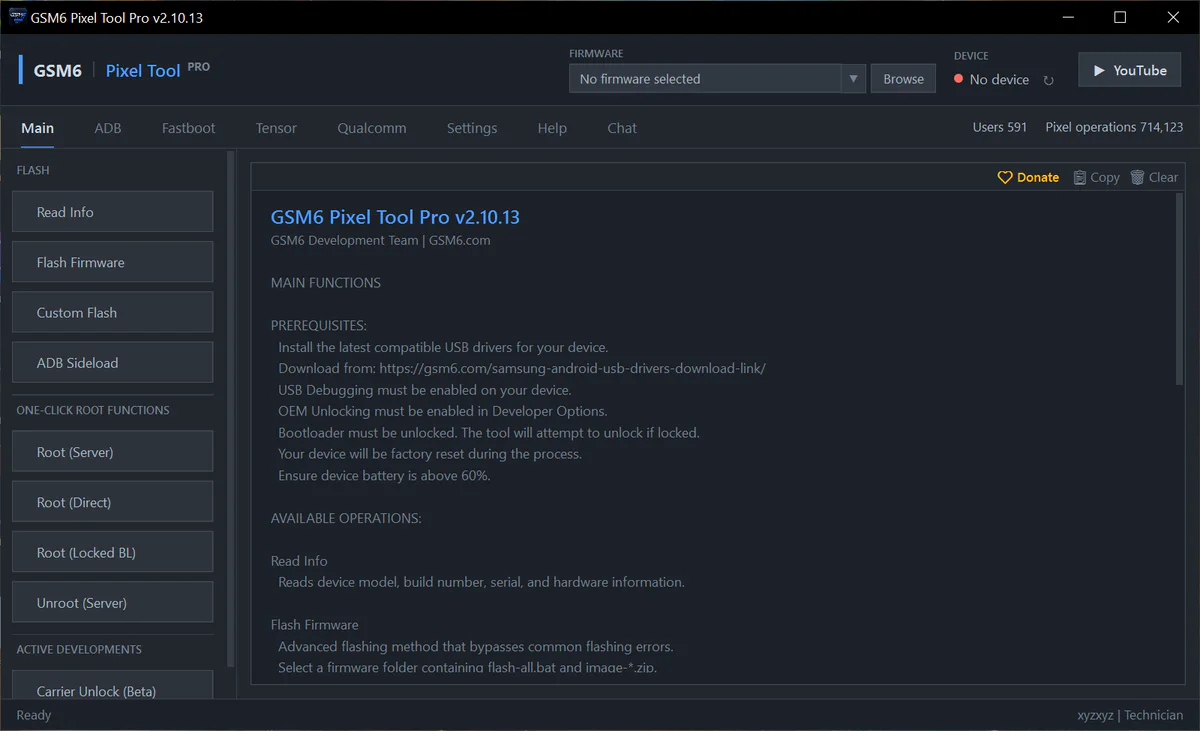Open the firmware dropdown arrow
This screenshot has width=1200, height=731.
853,79
